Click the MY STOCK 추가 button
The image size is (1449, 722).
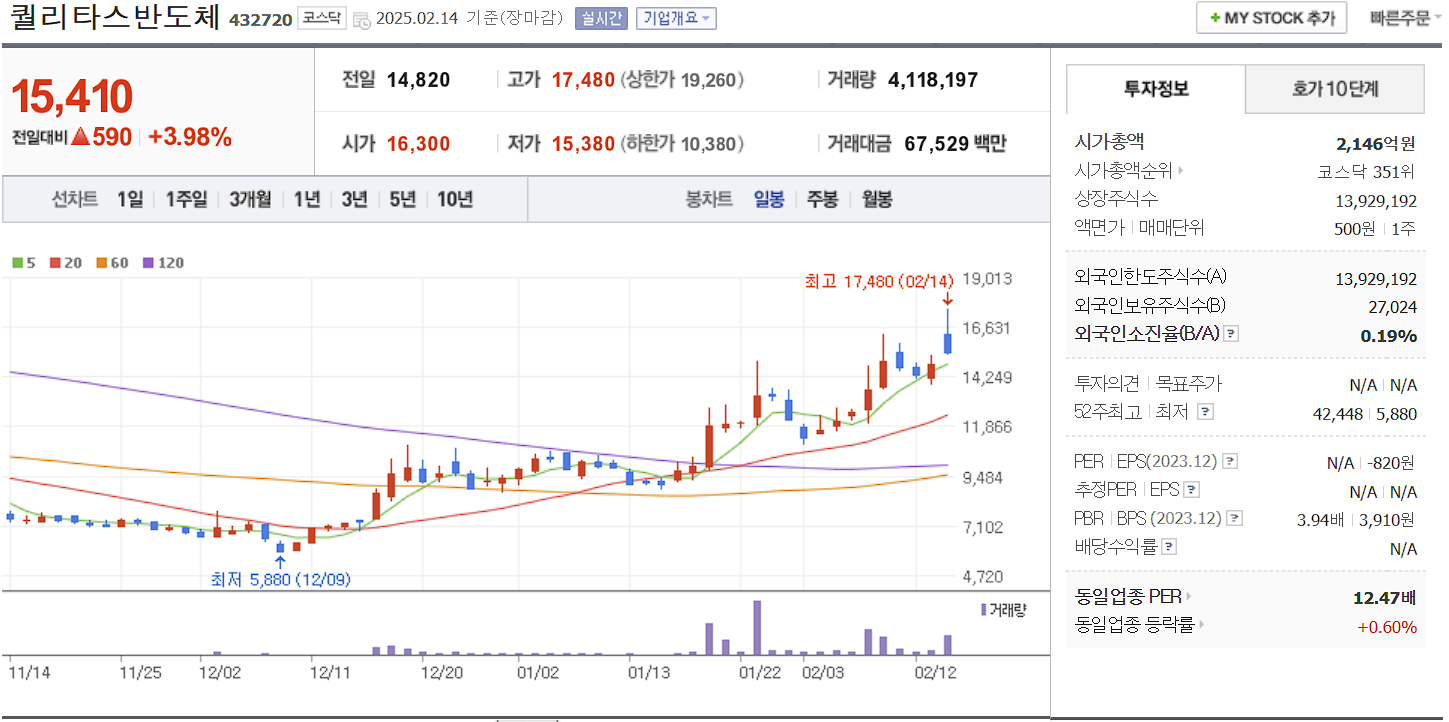pos(1271,17)
